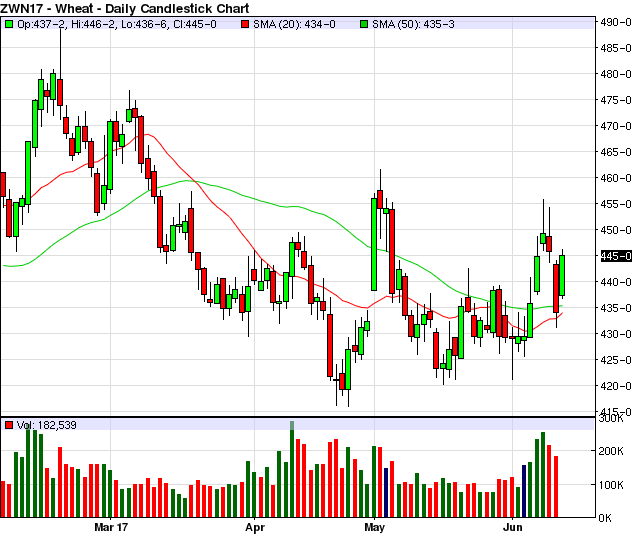Click the highlighted 445-0 current price marker
This screenshot has width=640, height=536.
(x=616, y=256)
